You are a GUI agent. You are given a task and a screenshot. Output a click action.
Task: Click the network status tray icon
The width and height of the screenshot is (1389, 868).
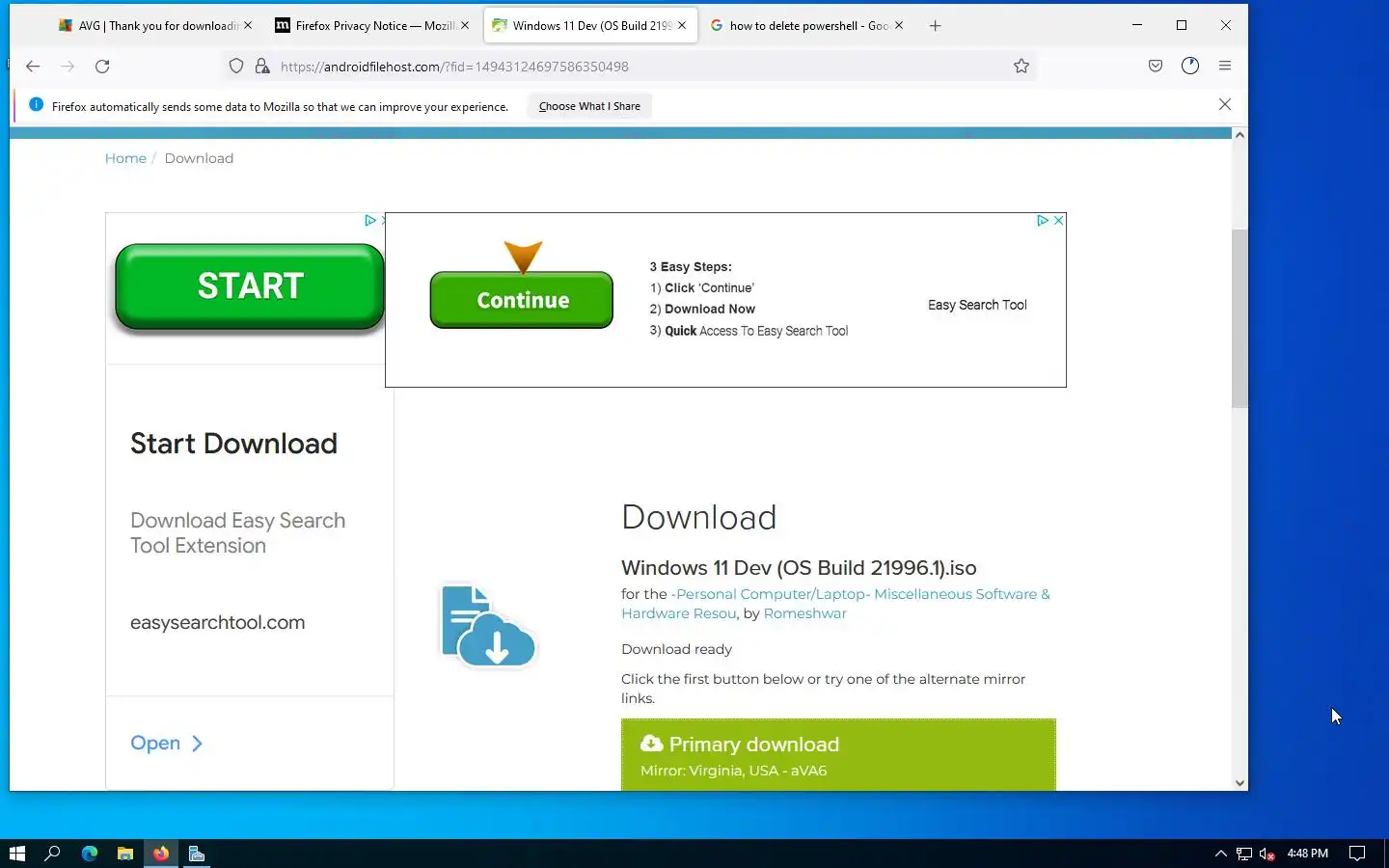tap(1244, 854)
